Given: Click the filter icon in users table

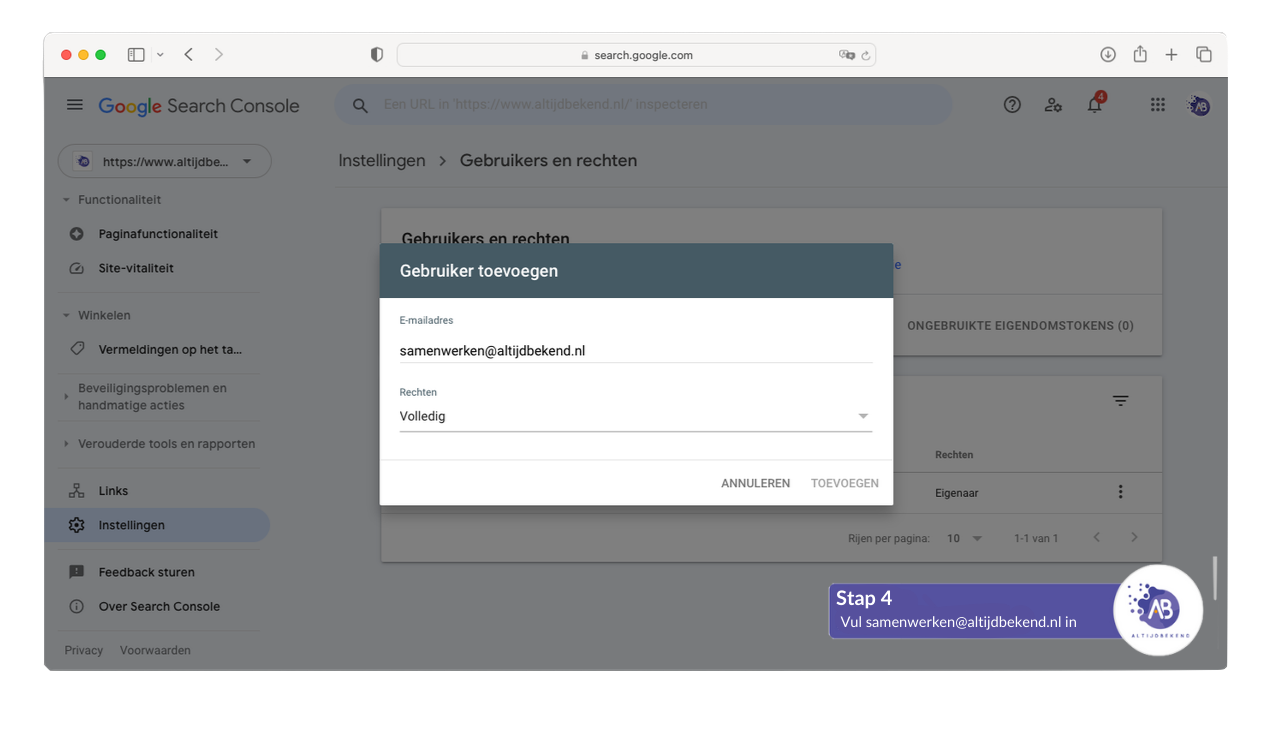Looking at the screenshot, I should point(1121,401).
